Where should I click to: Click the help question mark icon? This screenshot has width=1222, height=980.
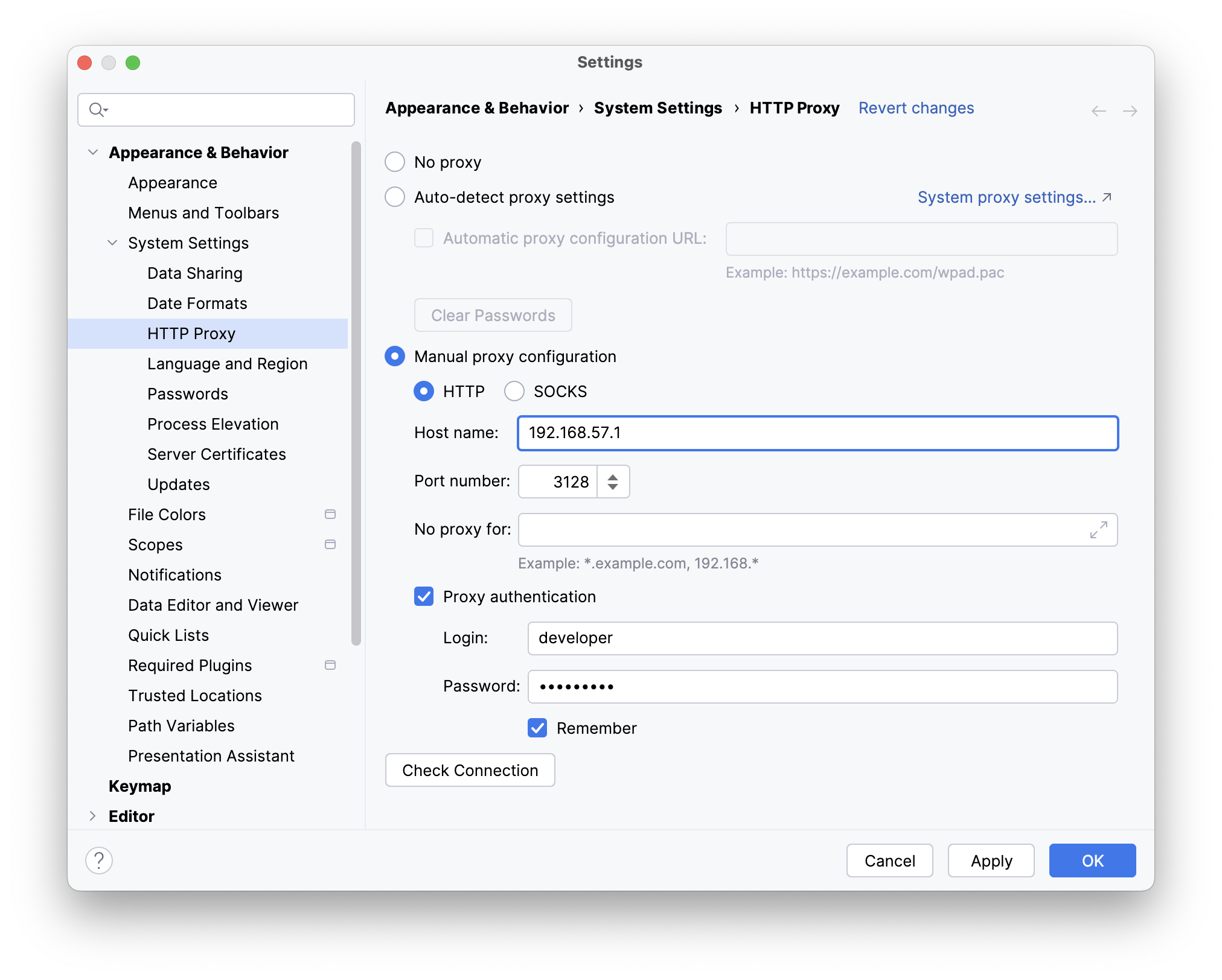(99, 860)
